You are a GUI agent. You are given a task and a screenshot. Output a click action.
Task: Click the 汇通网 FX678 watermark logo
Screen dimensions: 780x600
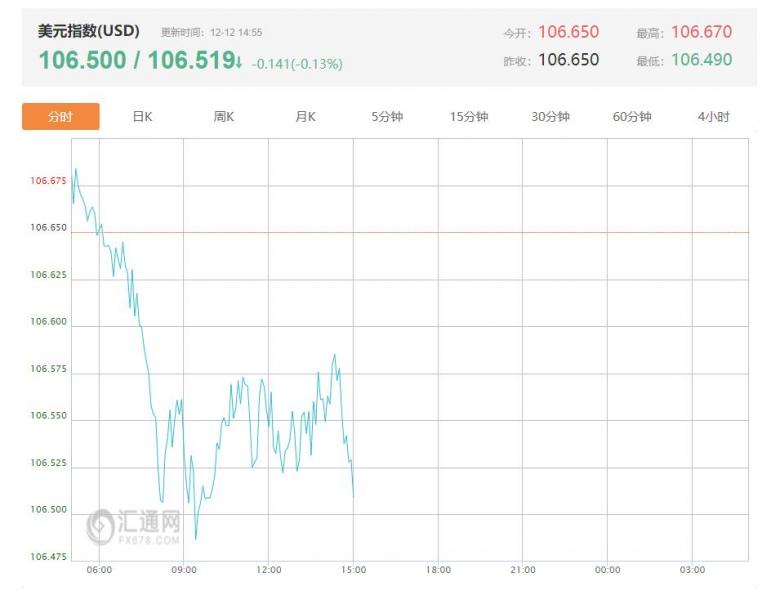pyautogui.click(x=133, y=526)
